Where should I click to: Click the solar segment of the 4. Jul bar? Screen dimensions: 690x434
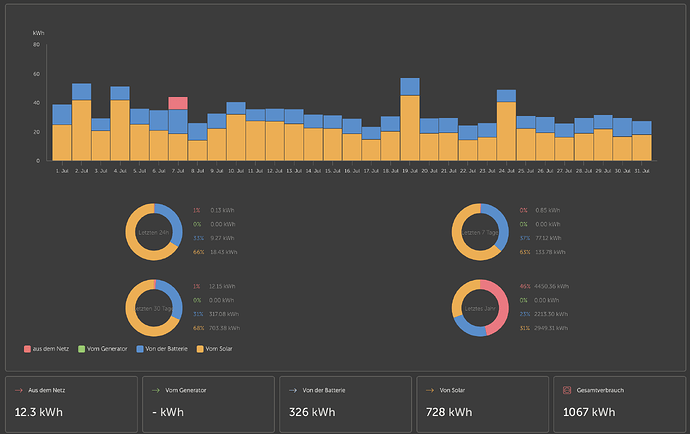(120, 130)
